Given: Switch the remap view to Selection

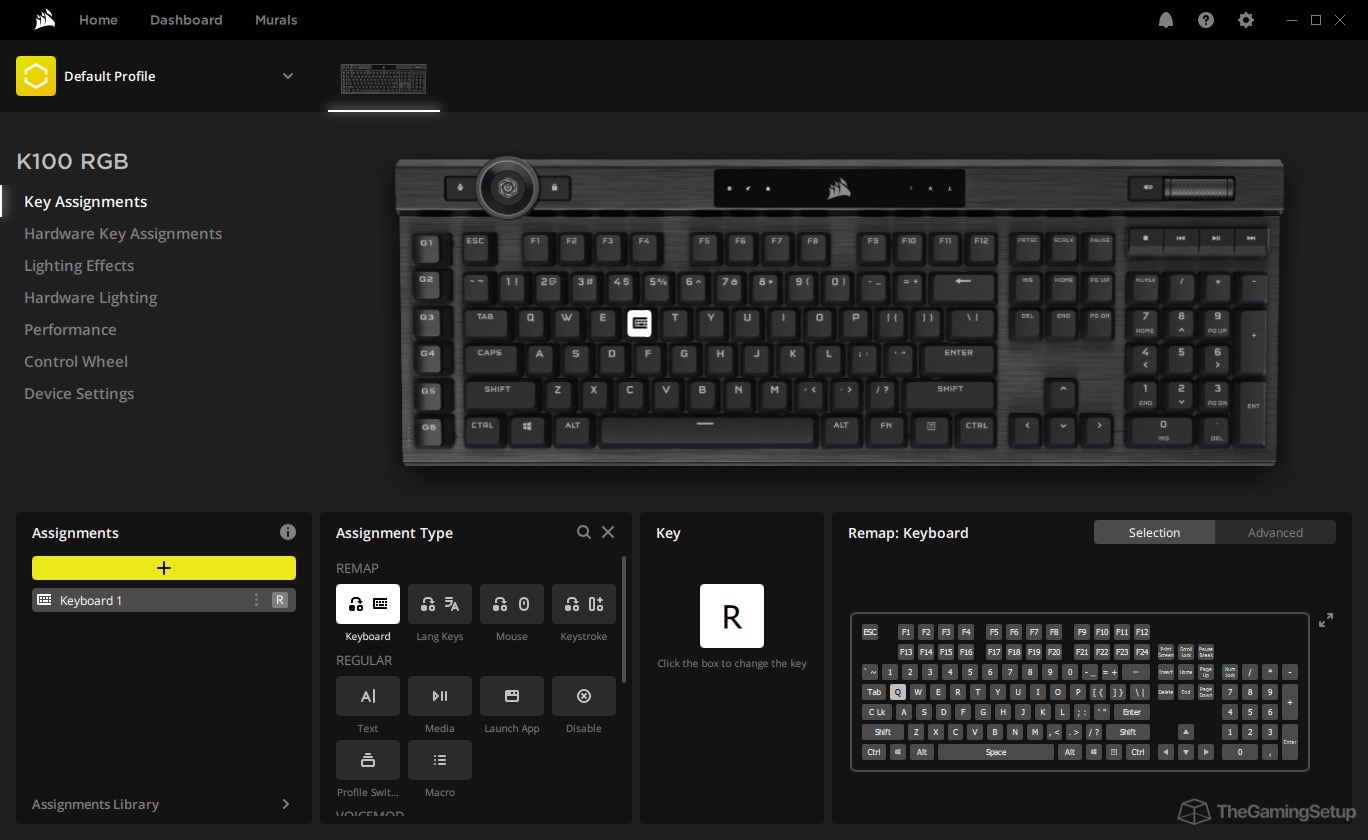Looking at the screenshot, I should 1154,532.
